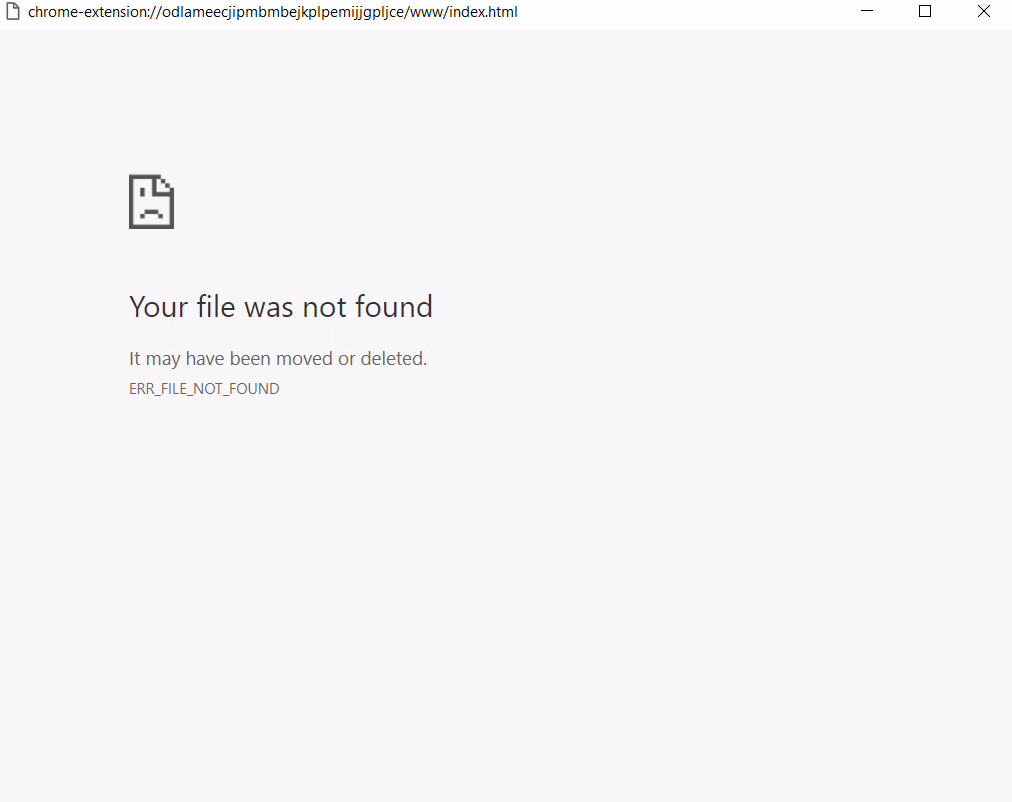Click the sad file error icon
The height and width of the screenshot is (802, 1012).
(152, 201)
